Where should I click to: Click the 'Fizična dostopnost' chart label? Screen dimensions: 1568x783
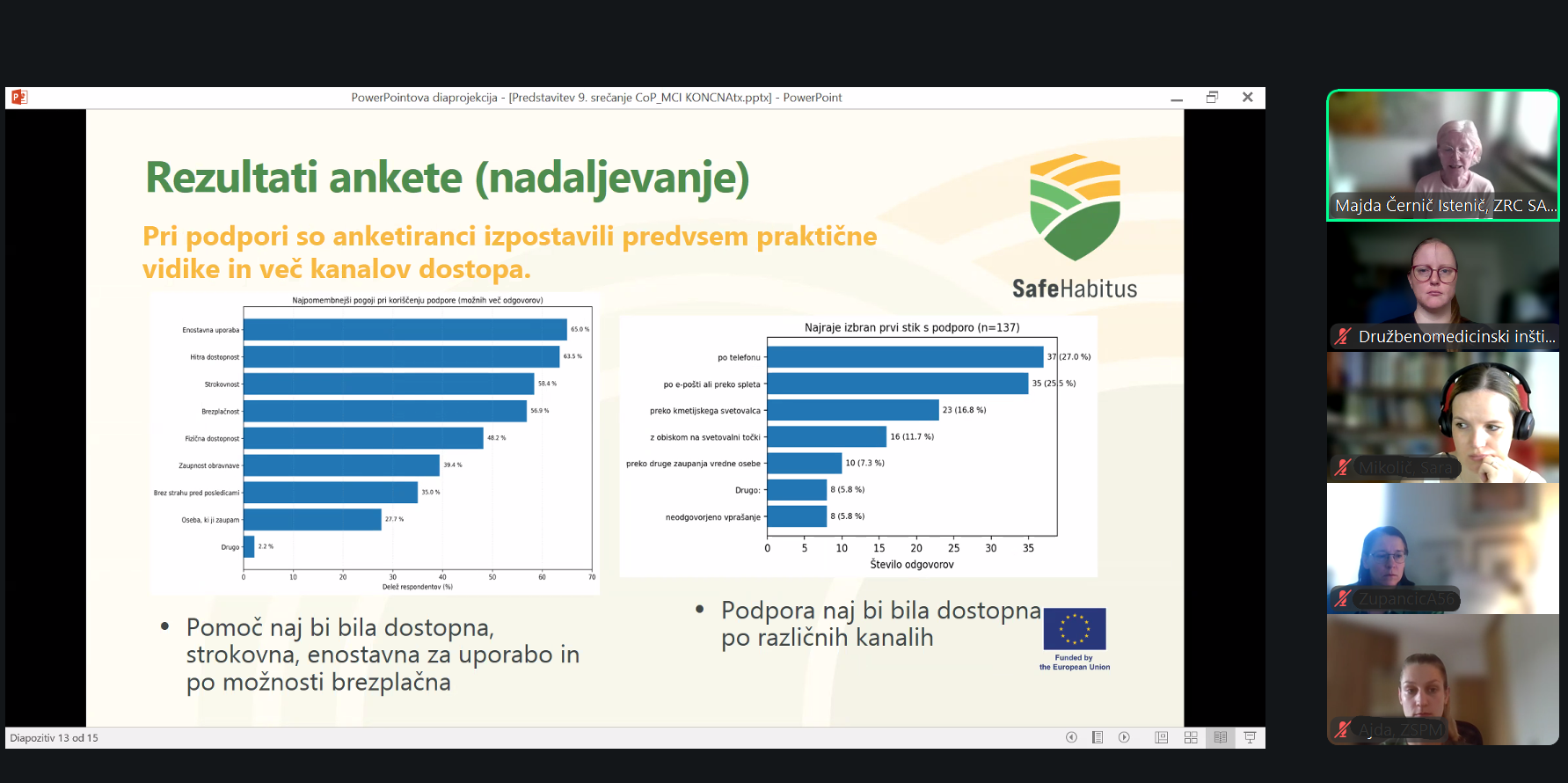point(212,438)
